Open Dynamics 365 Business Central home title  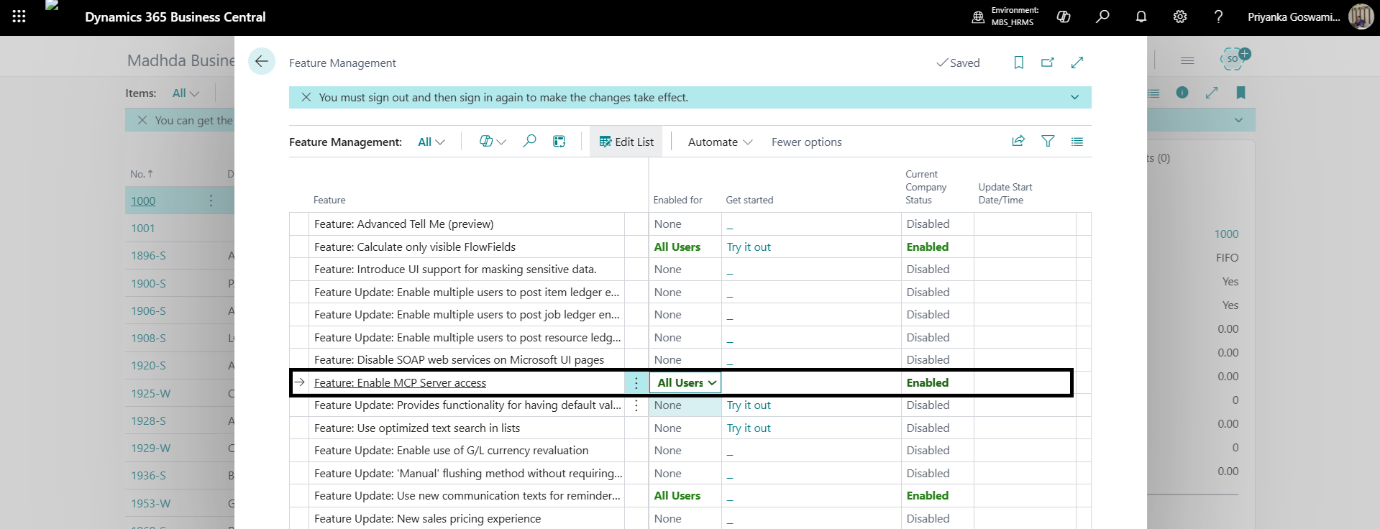pyautogui.click(x=176, y=17)
